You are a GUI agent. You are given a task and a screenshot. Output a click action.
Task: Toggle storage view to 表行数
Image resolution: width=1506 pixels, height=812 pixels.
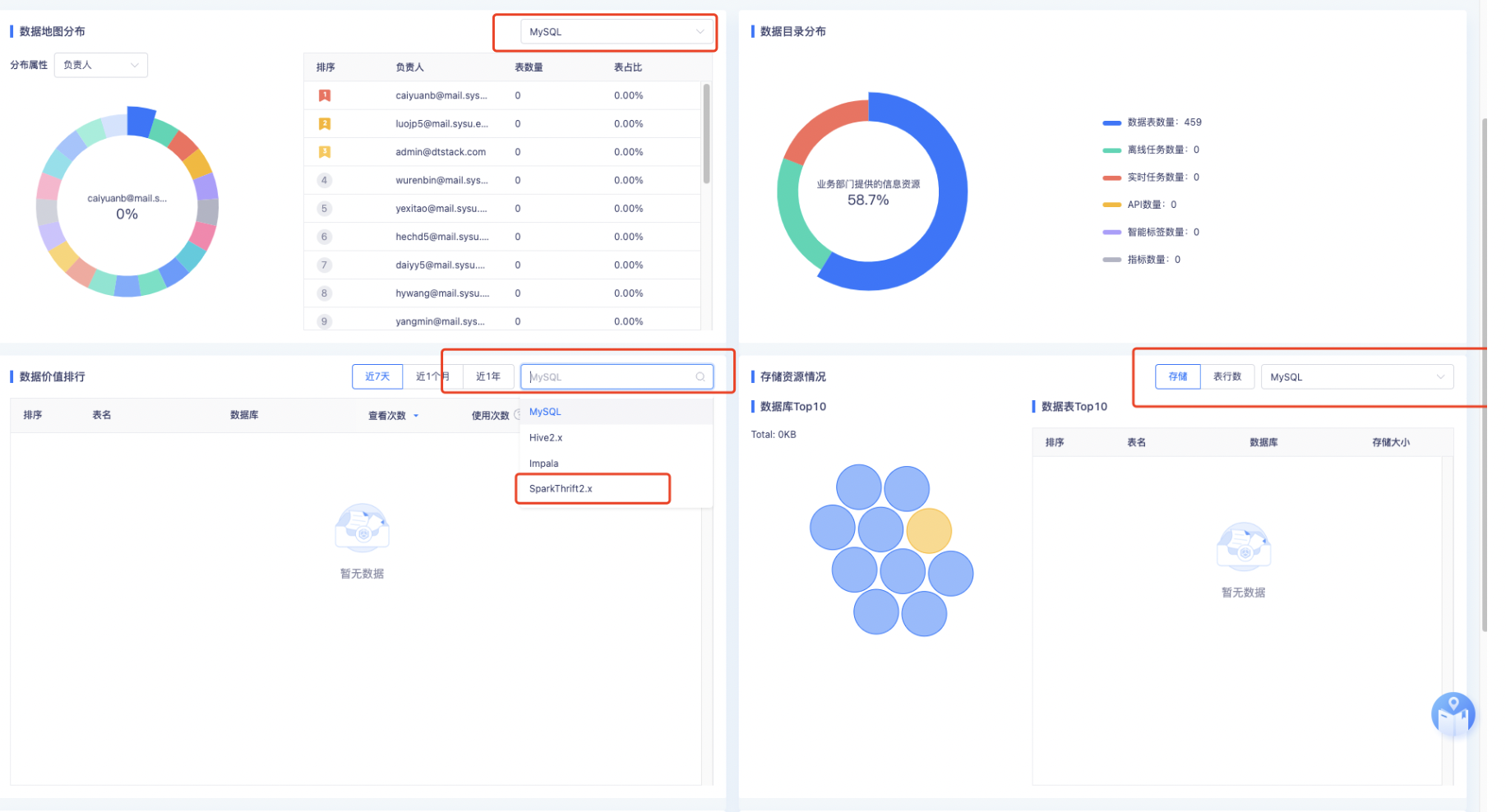1227,376
